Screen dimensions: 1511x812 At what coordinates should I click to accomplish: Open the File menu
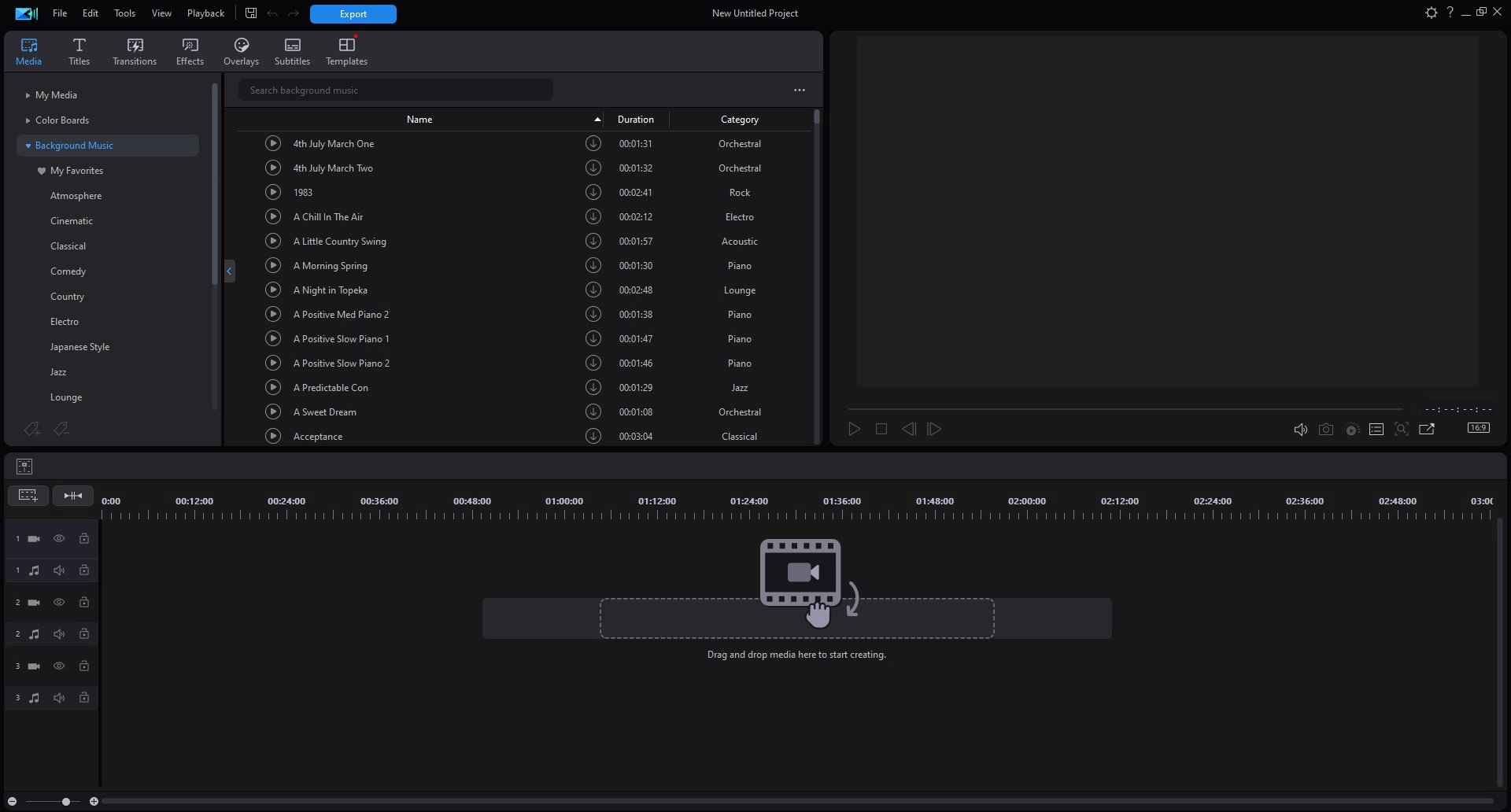coord(60,13)
